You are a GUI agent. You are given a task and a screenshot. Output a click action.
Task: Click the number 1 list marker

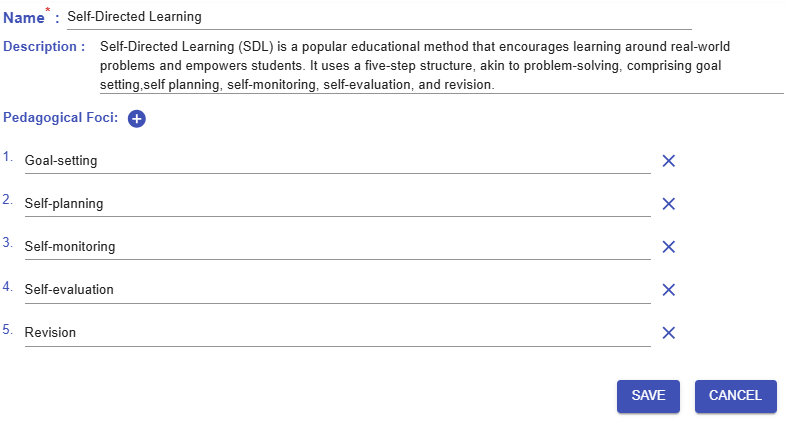coord(8,157)
